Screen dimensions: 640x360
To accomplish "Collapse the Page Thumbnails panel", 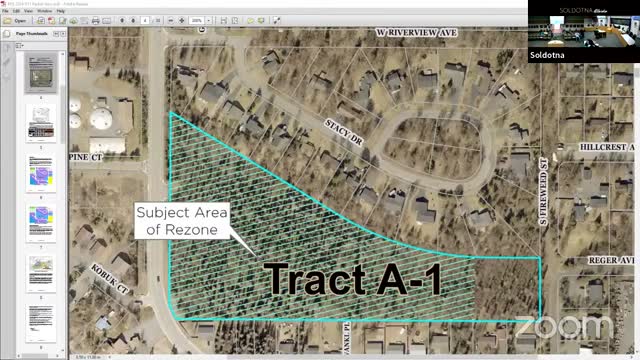I will [56, 34].
